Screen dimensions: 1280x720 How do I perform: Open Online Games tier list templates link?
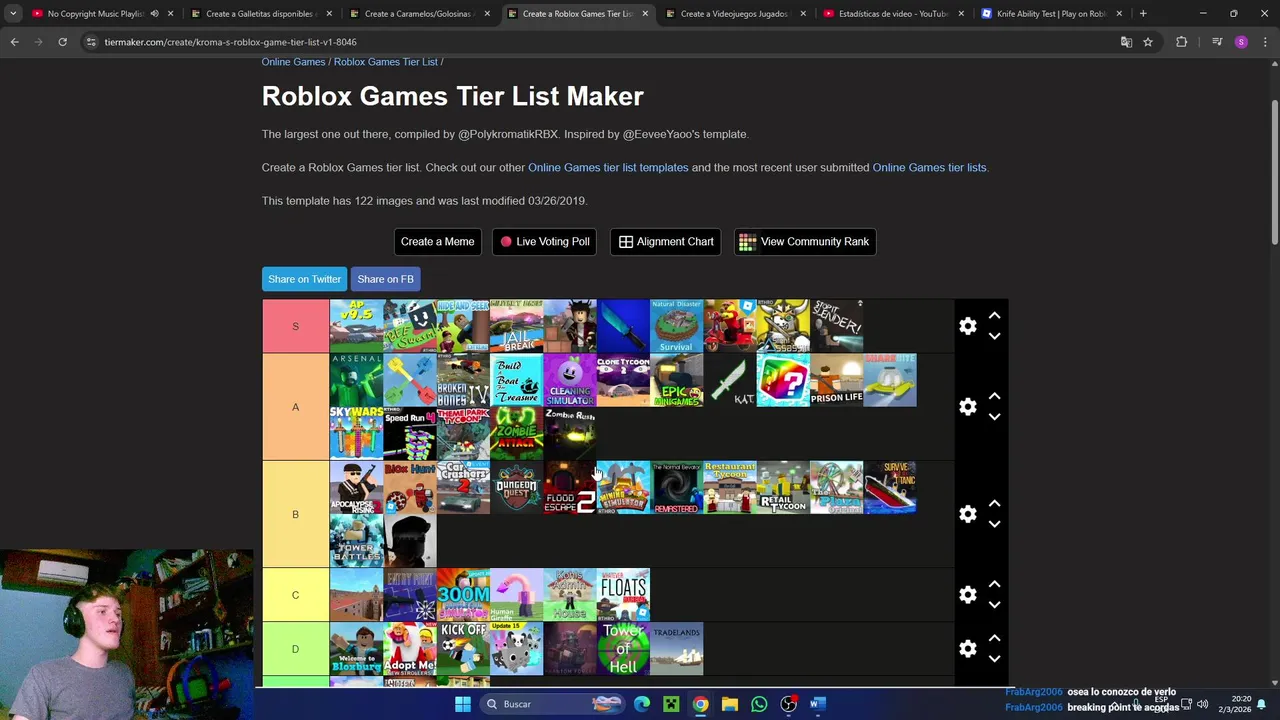608,167
